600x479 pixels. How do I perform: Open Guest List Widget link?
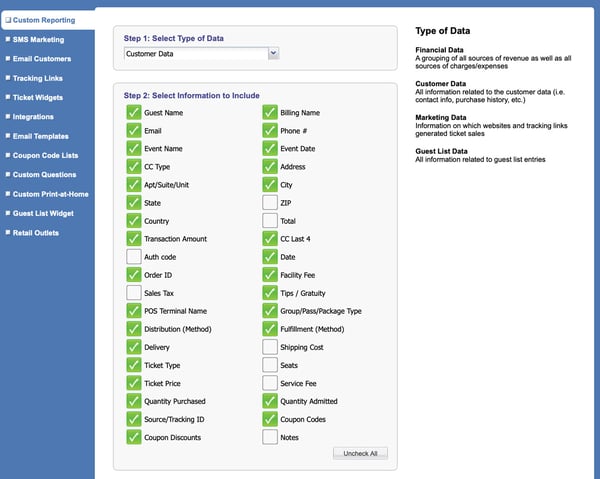pyautogui.click(x=43, y=213)
